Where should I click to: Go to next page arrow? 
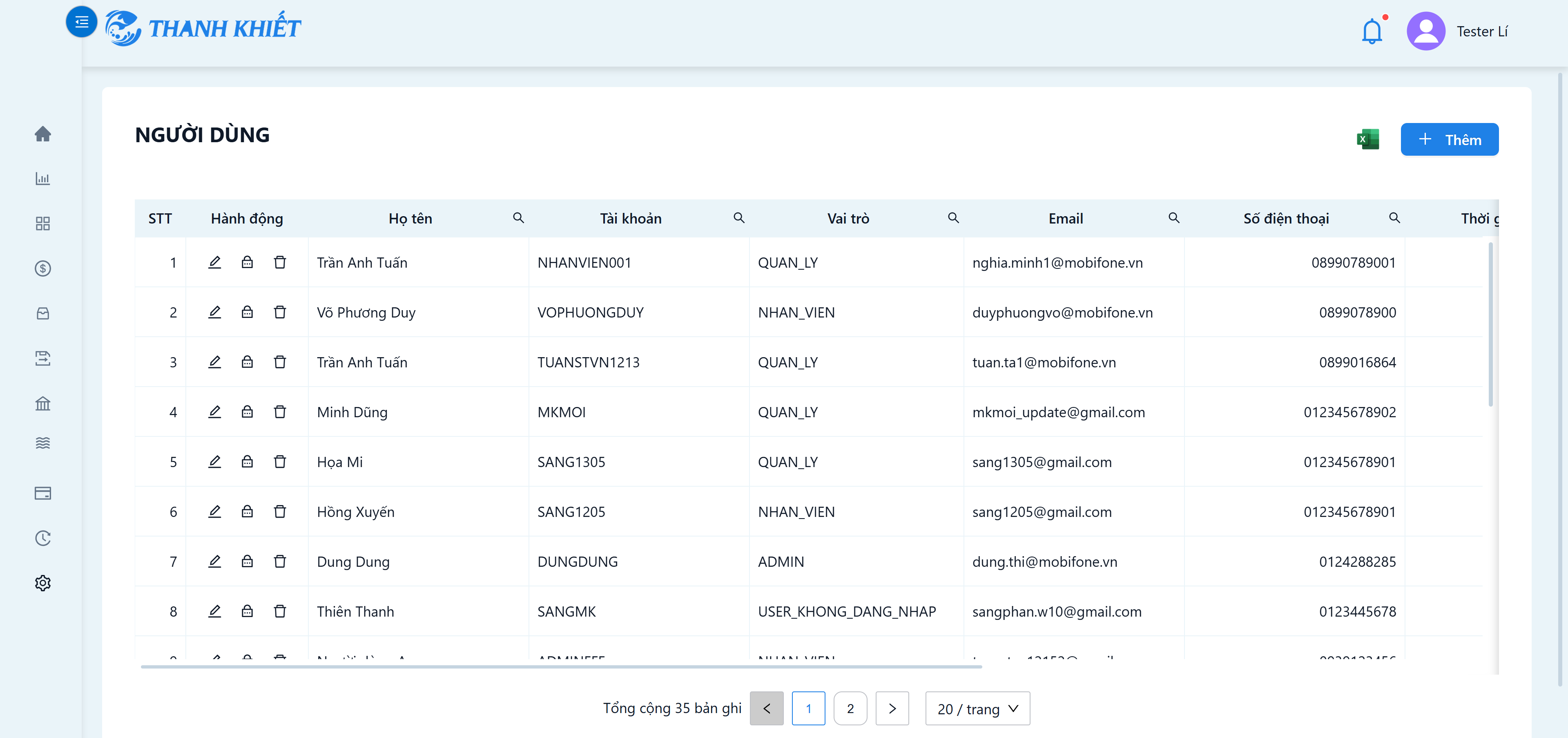(x=892, y=708)
